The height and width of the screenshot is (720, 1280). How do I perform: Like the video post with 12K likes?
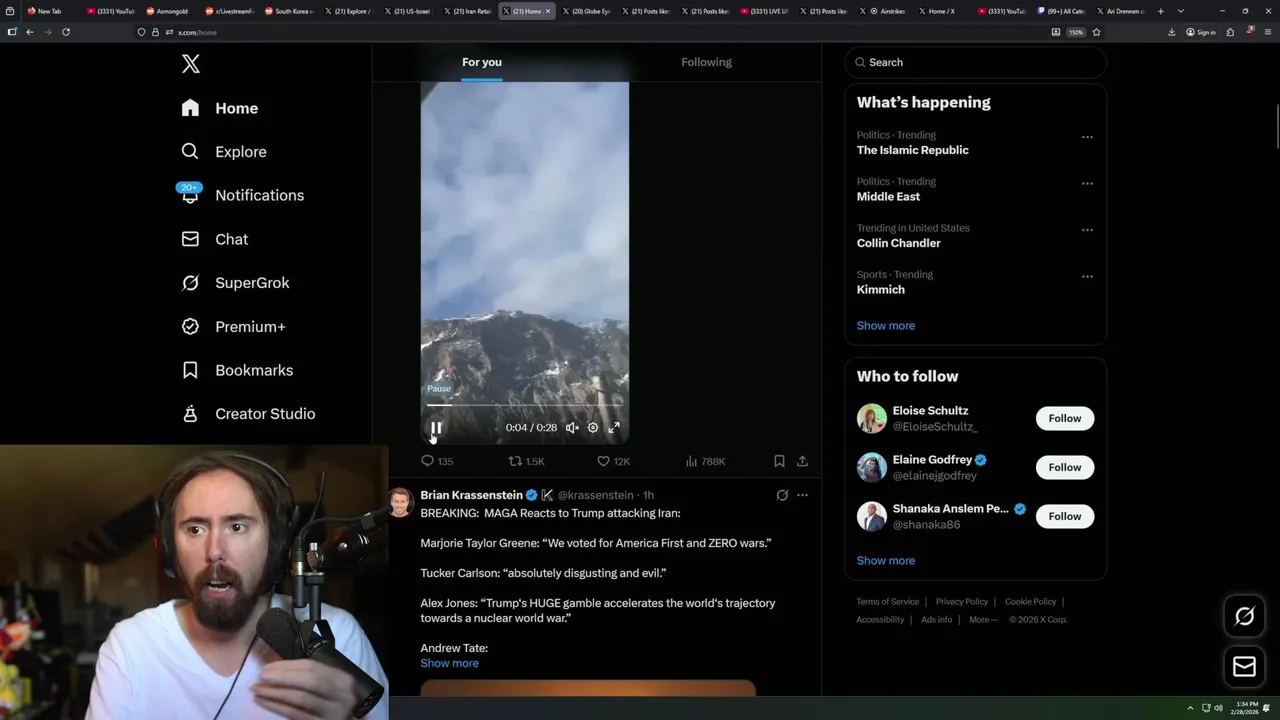[613, 461]
